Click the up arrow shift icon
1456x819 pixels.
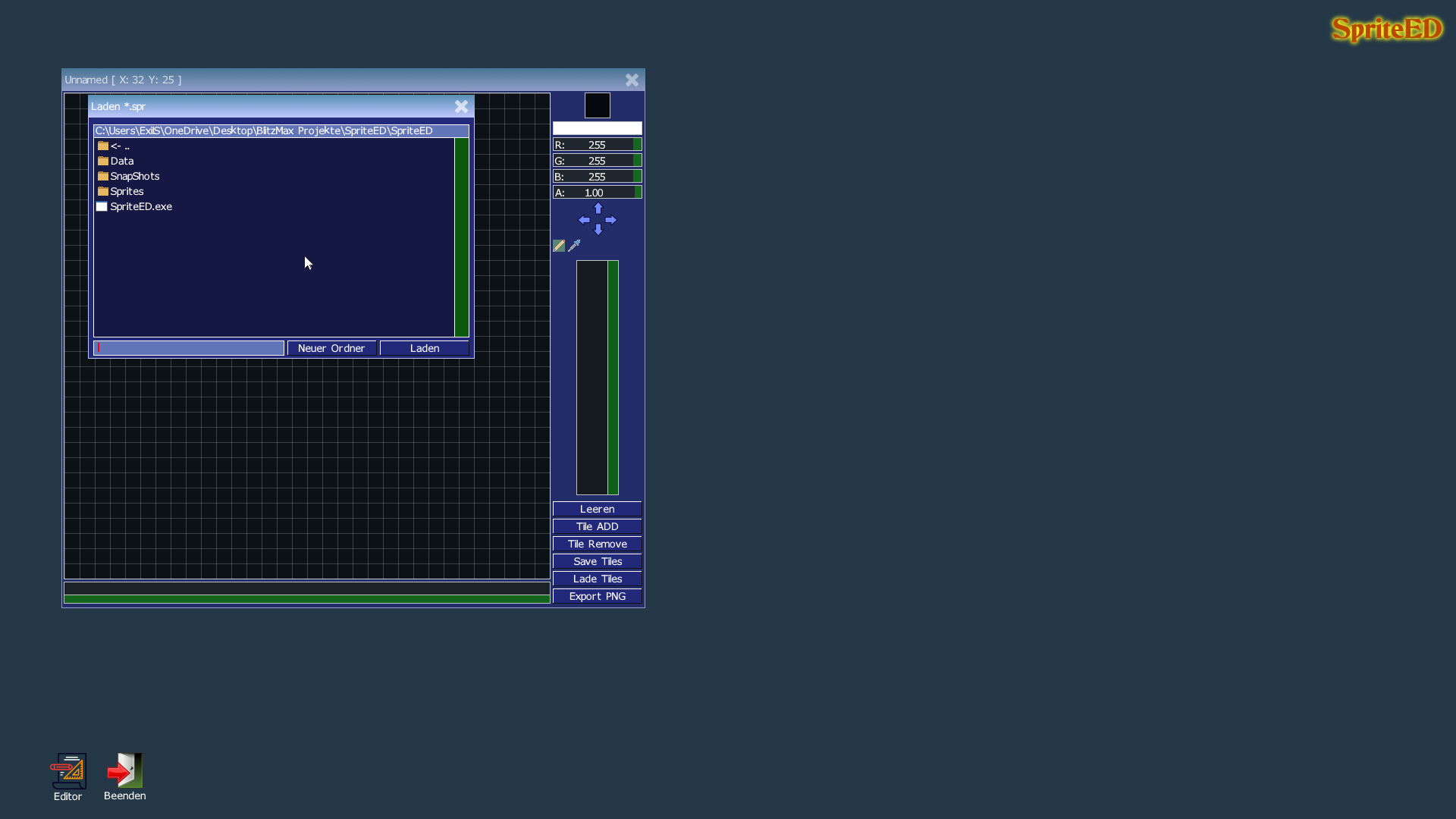598,209
